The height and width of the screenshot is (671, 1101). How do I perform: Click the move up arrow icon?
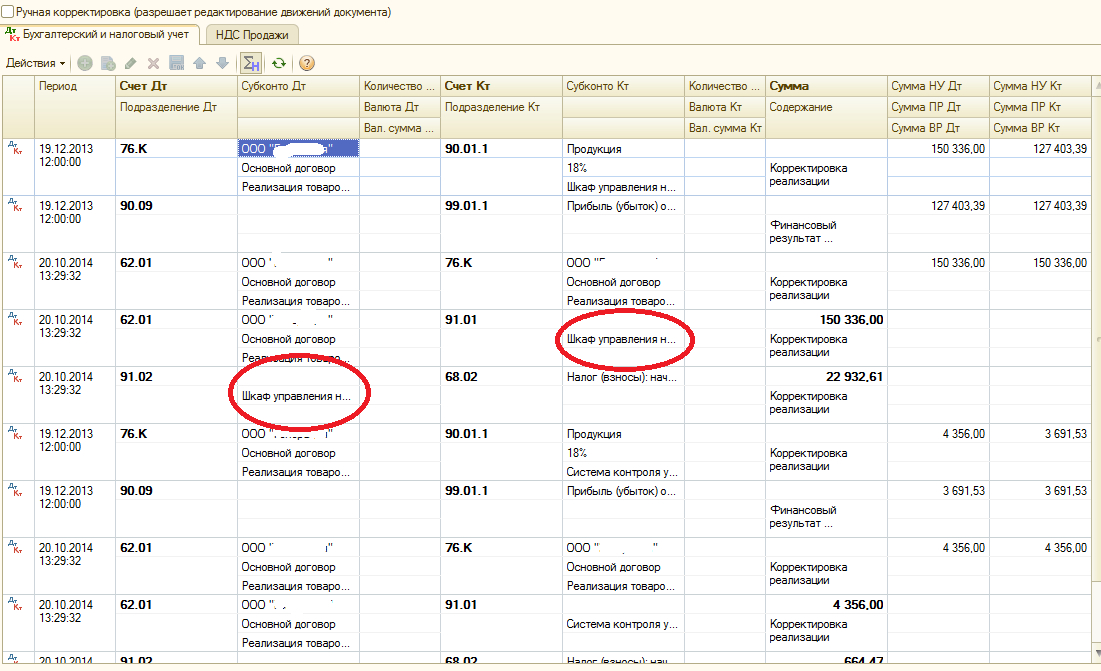pos(199,63)
